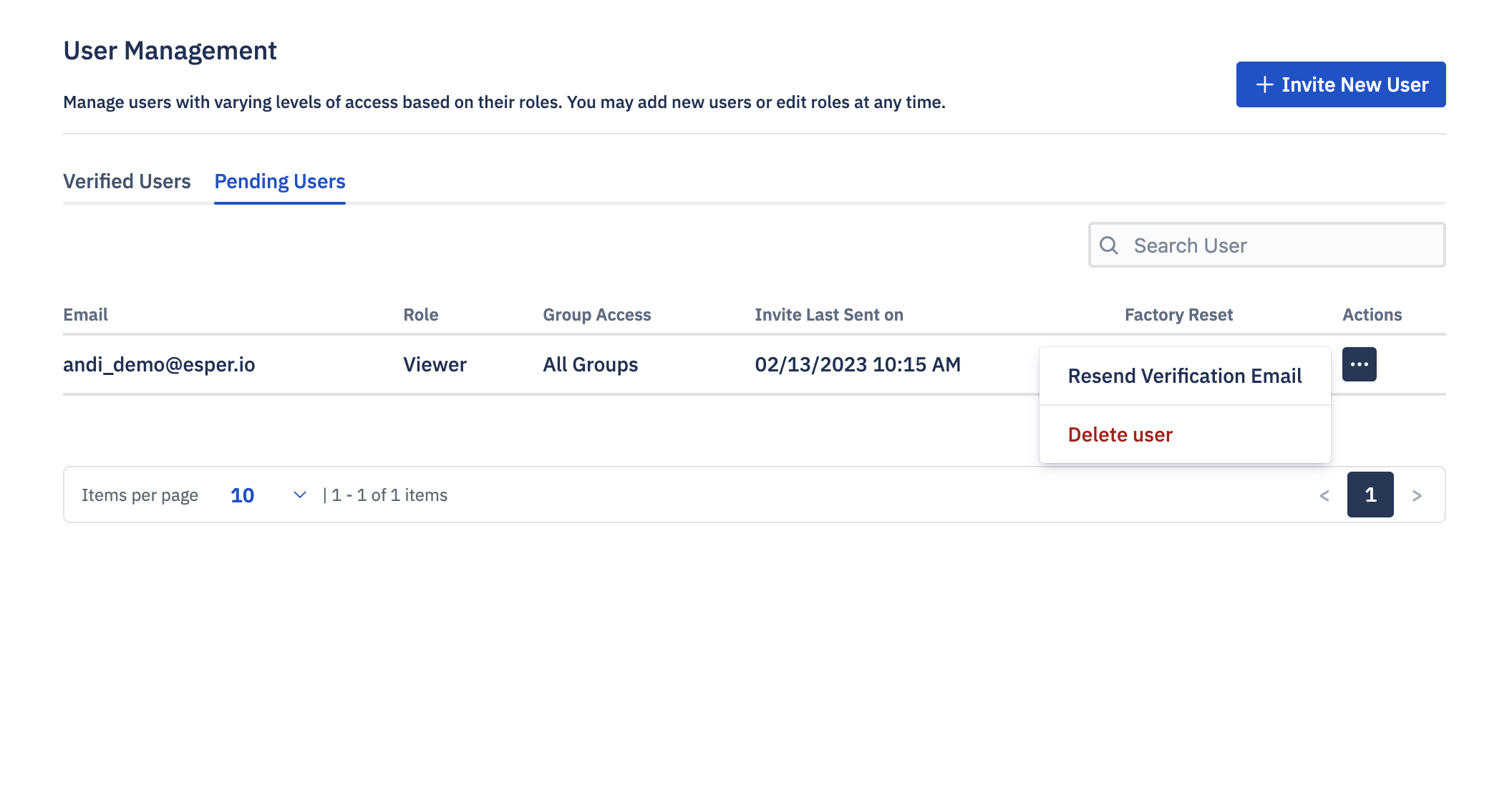Click the User Management heading
This screenshot has height=803, width=1512.
(x=170, y=51)
